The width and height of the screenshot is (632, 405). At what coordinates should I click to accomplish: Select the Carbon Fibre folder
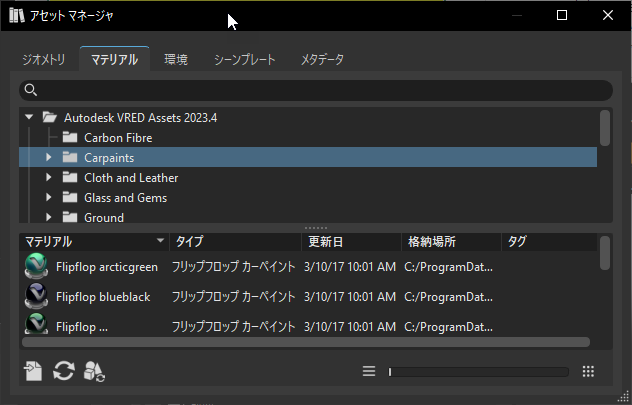118,138
